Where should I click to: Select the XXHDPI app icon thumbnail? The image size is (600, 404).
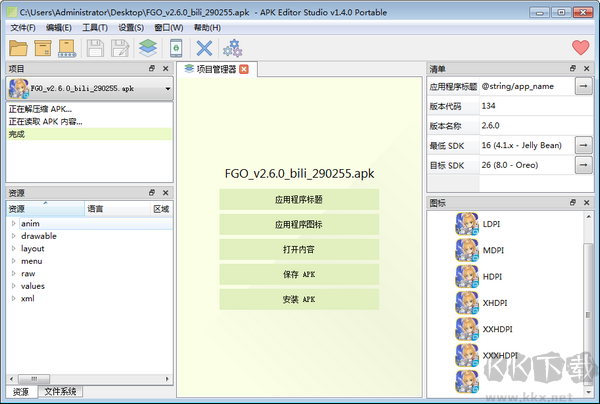pyautogui.click(x=467, y=329)
